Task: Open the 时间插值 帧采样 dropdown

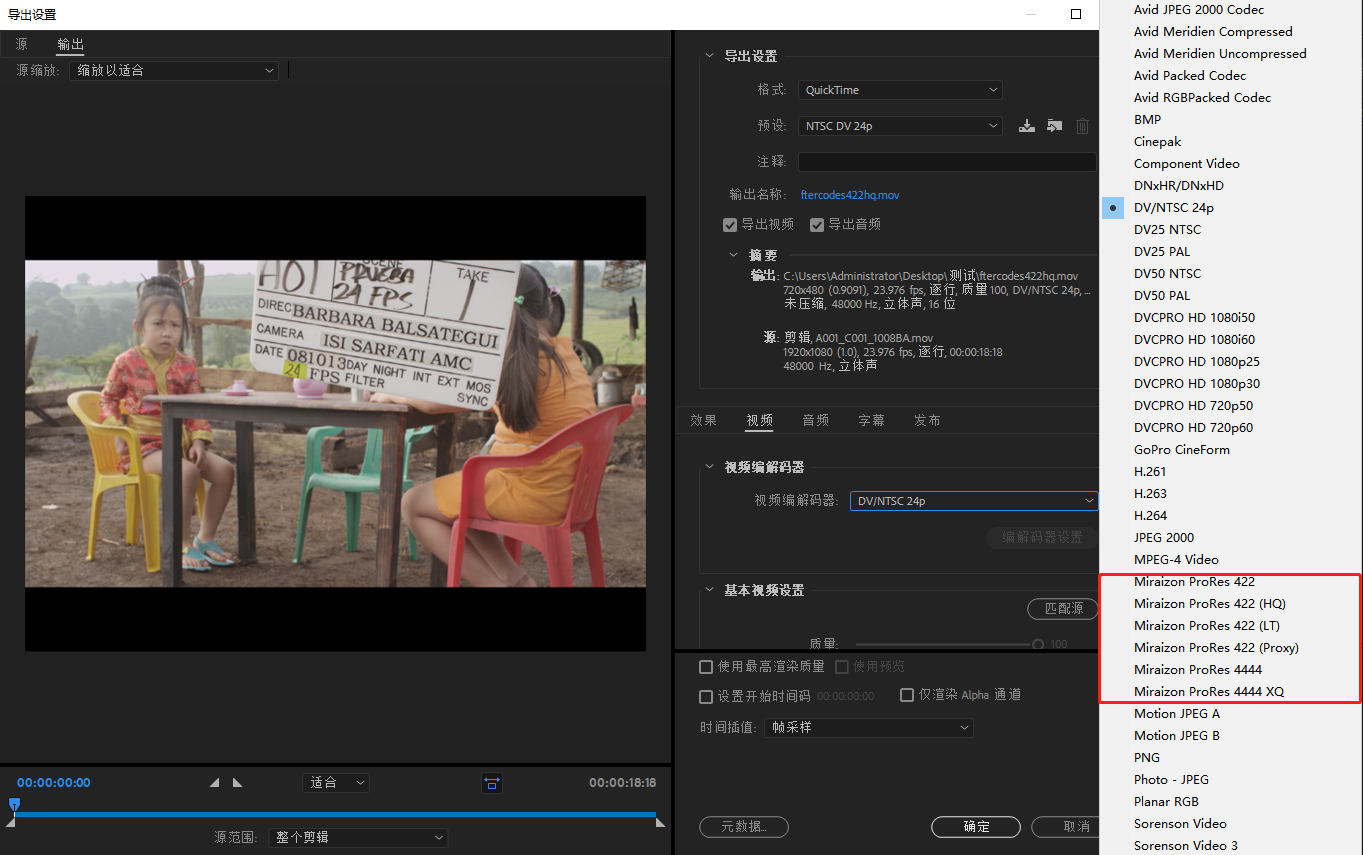Action: click(x=869, y=728)
